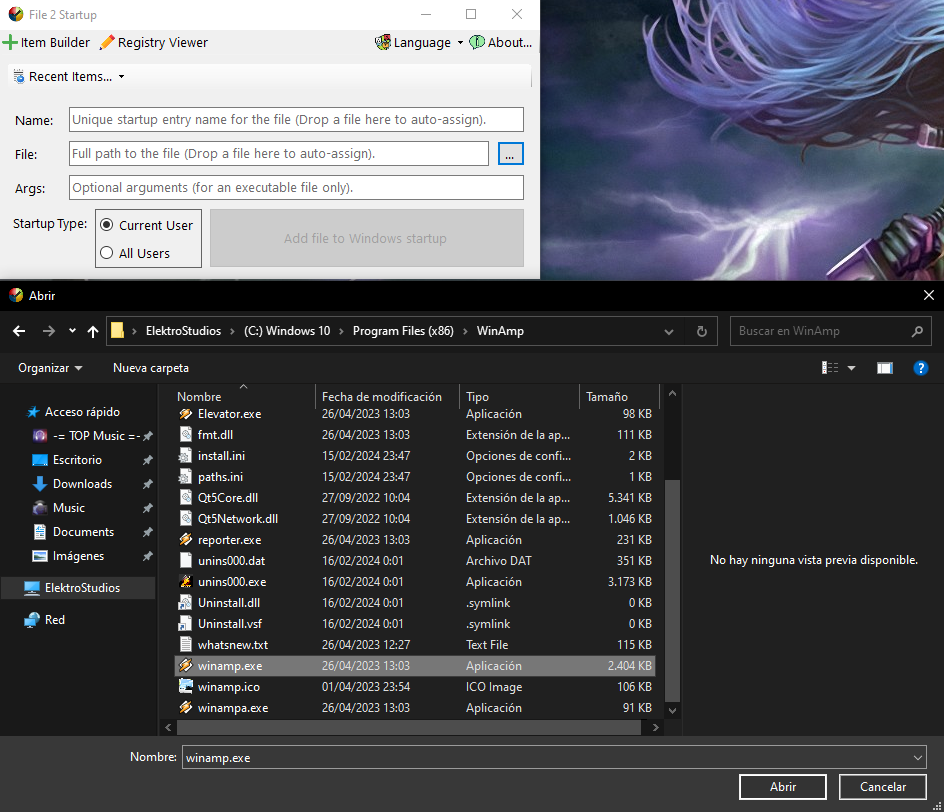Open the Registry Viewer
The width and height of the screenshot is (944, 812).
tap(154, 43)
